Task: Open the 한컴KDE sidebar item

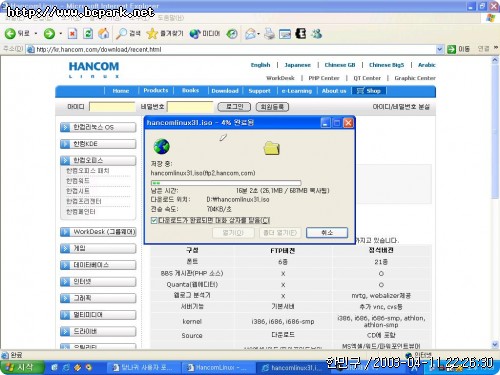Action: coord(98,144)
